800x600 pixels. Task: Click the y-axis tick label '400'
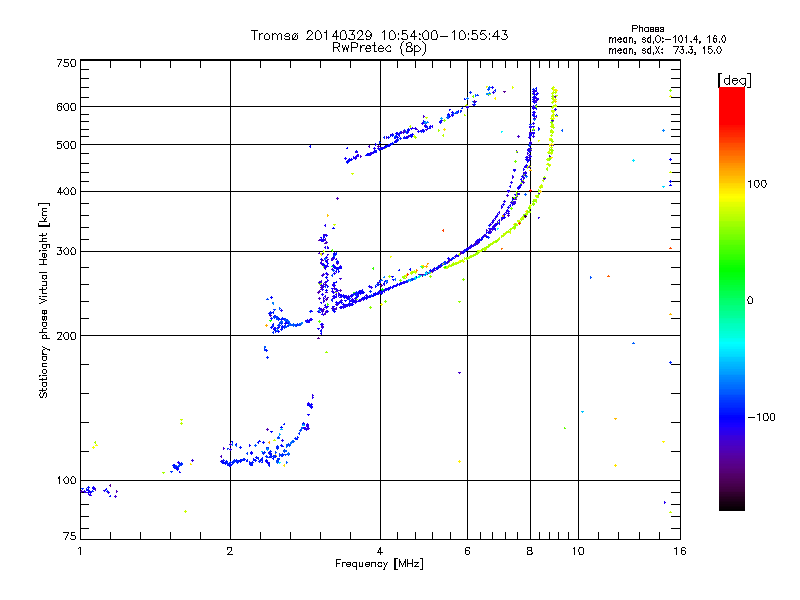pyautogui.click(x=66, y=192)
